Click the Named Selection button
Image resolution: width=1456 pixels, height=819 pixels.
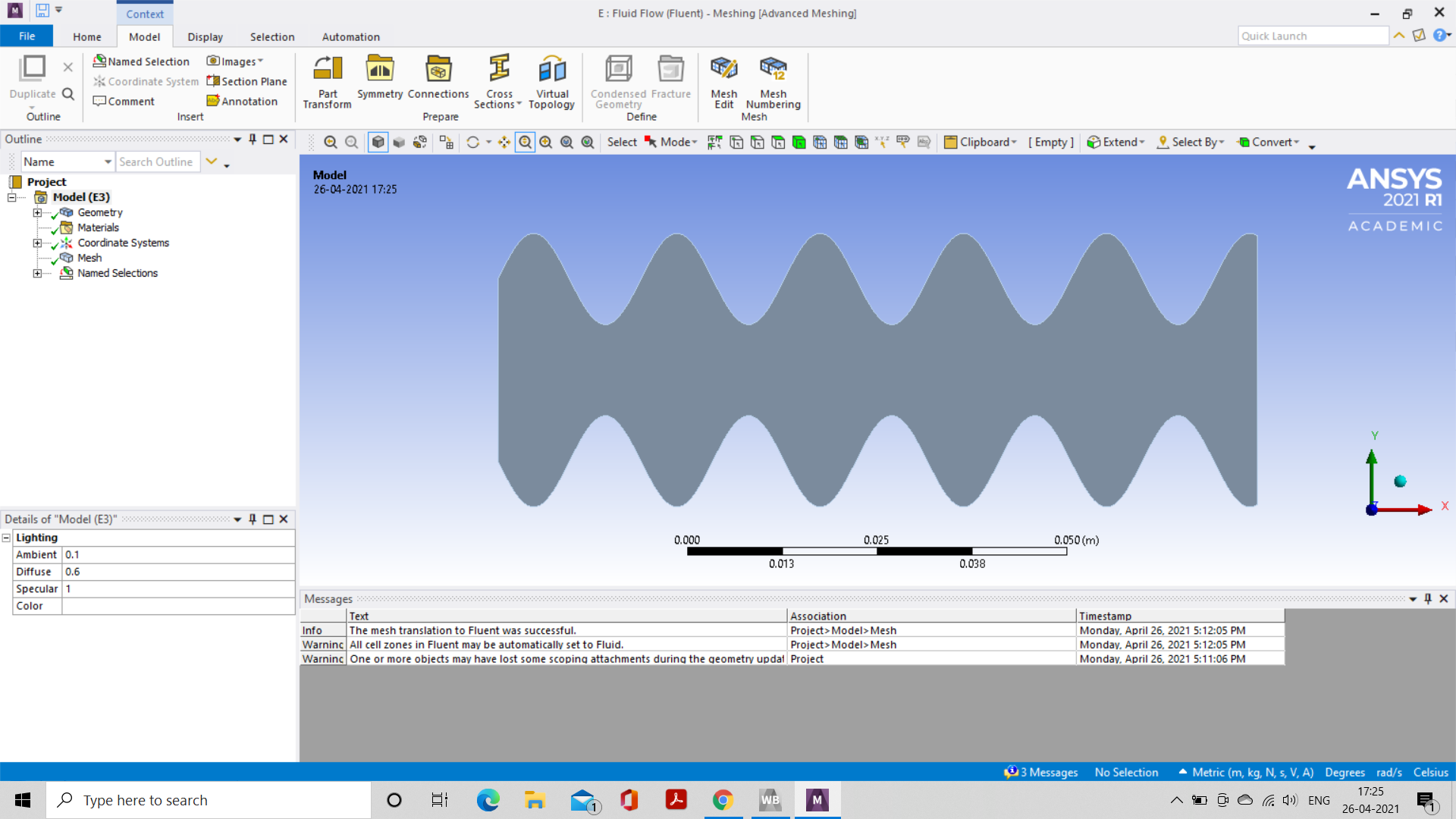click(141, 61)
